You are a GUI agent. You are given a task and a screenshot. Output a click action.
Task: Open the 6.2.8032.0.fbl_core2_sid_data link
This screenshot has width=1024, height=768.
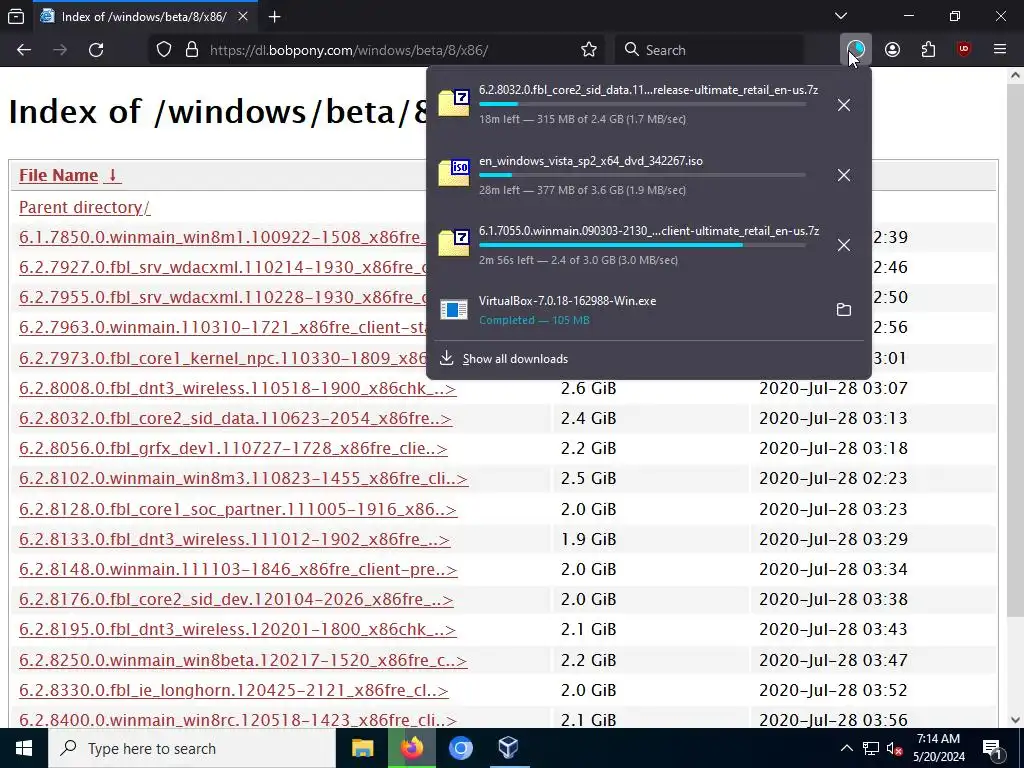(235, 419)
